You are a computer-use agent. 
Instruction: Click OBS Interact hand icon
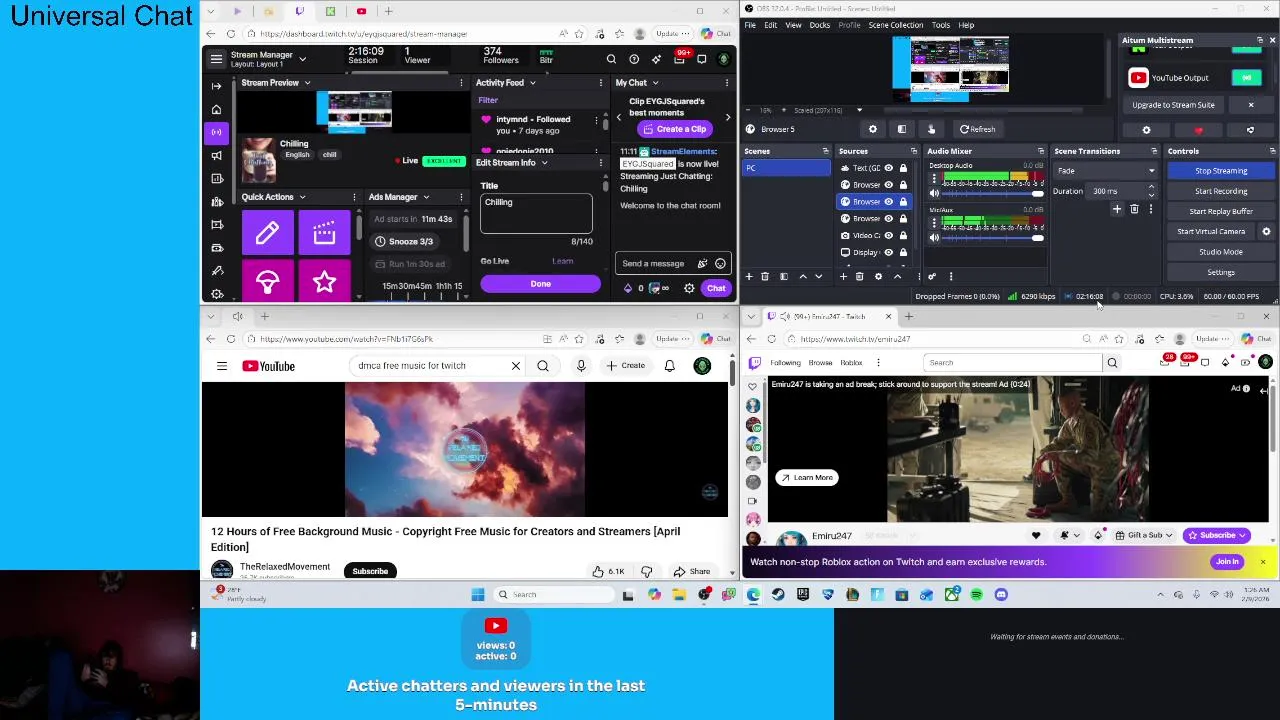[x=931, y=129]
